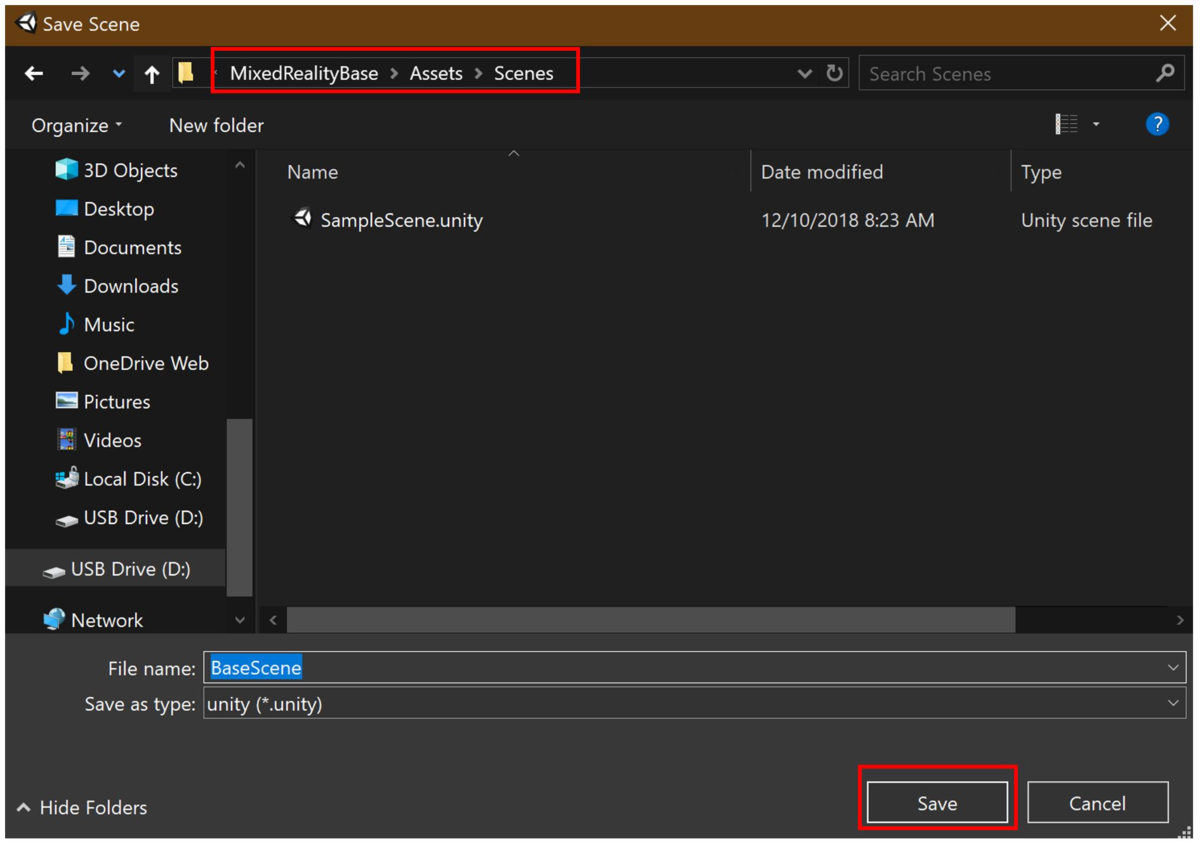Select the SampleScene.unity file
This screenshot has height=846, width=1200.
tap(401, 220)
